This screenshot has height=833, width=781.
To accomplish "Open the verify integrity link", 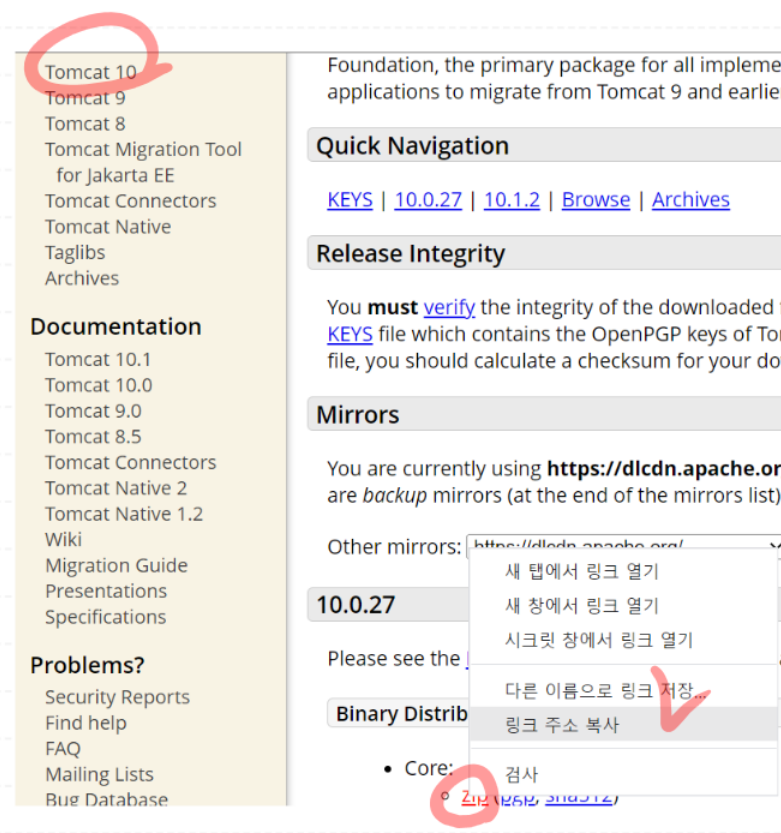I will [449, 308].
